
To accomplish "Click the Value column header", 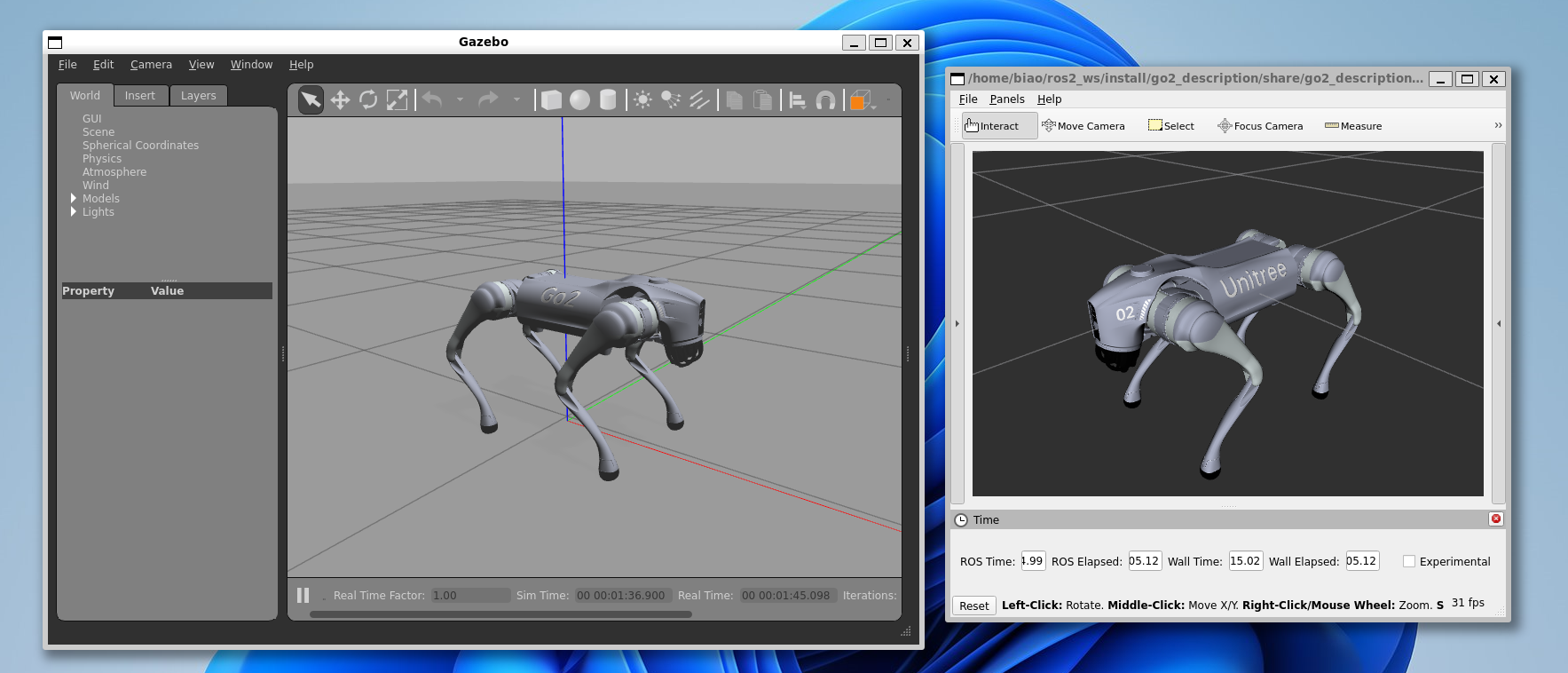I will 167,291.
